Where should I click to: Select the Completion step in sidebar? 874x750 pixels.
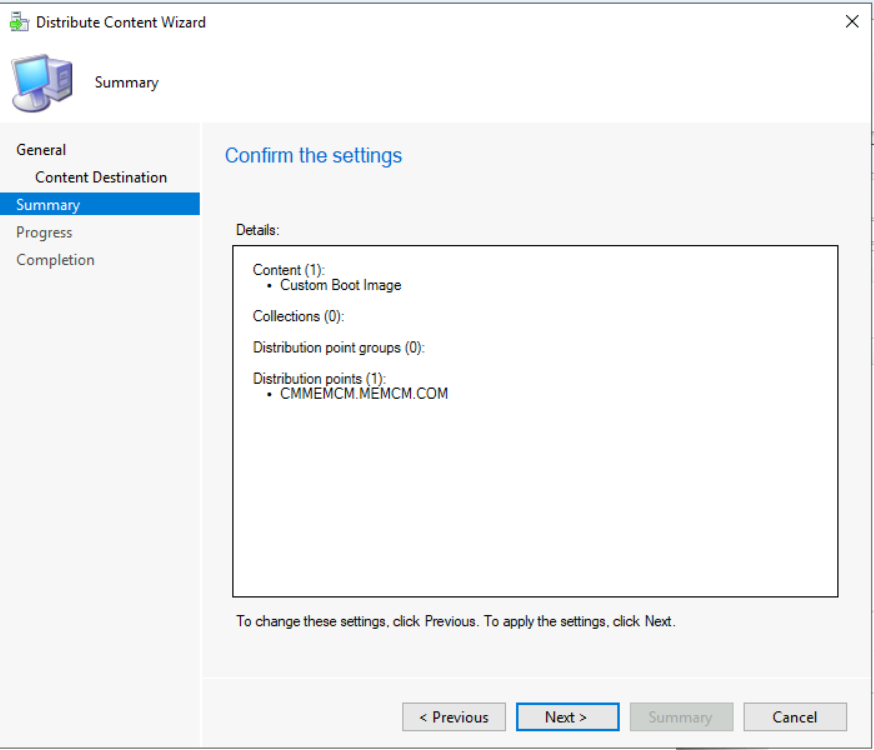pyautogui.click(x=55, y=260)
